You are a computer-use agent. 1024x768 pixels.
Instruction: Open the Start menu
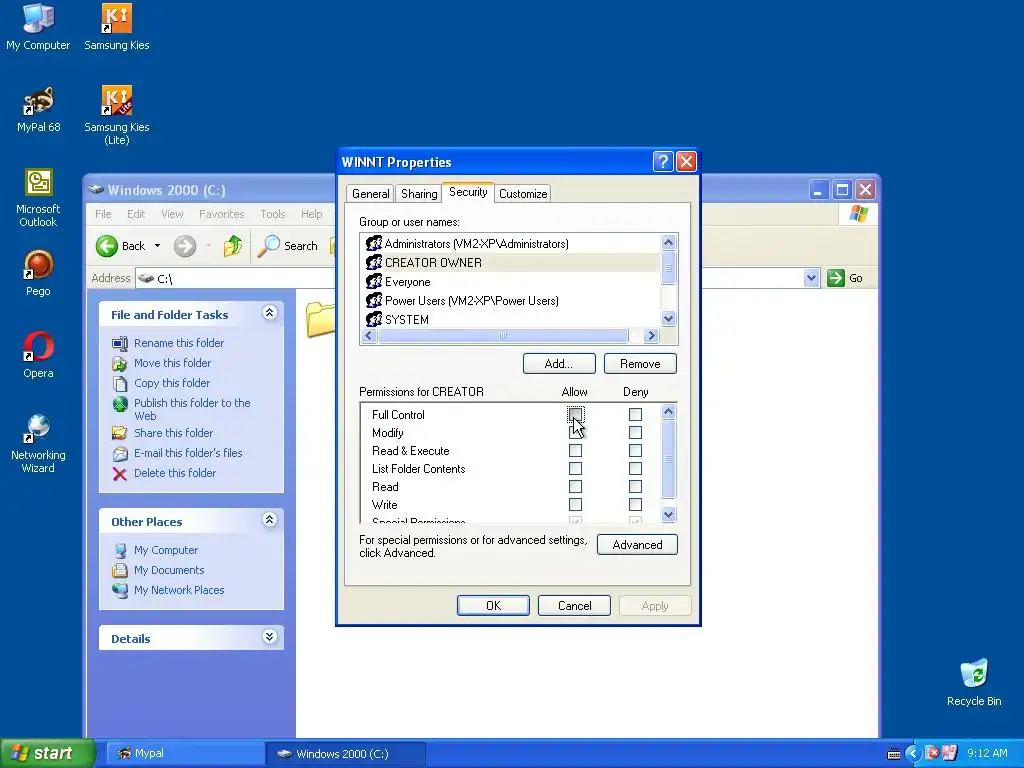[x=47, y=753]
